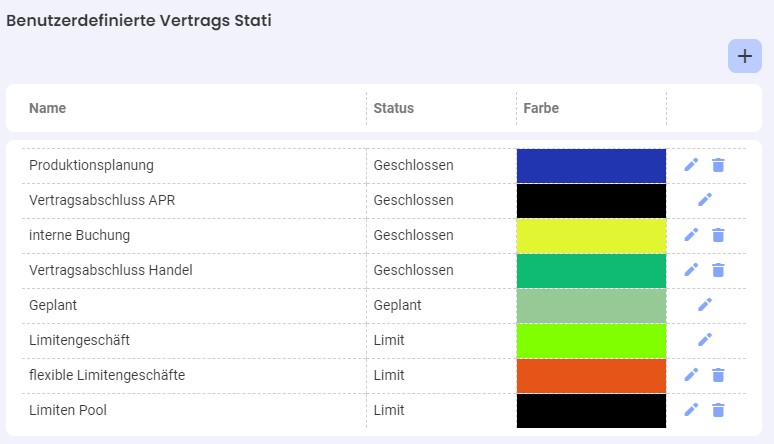This screenshot has width=774, height=444.
Task: Select the orange flexible Limitengeschäfte swatch
Action: [591, 376]
